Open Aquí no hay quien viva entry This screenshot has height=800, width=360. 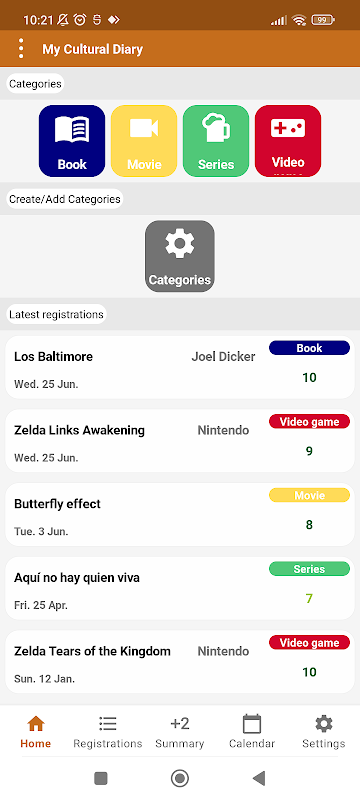click(179, 588)
